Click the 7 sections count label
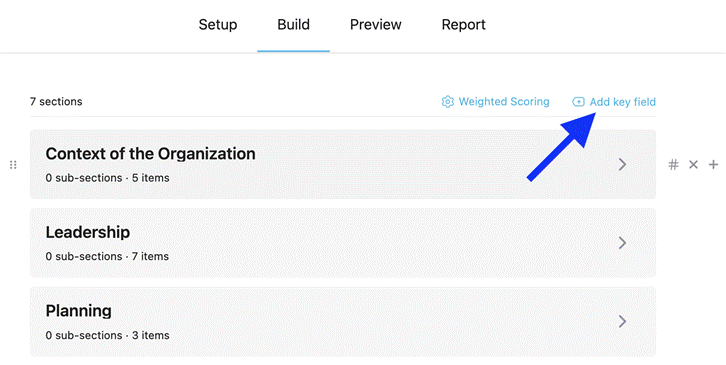Image resolution: width=726 pixels, height=365 pixels. [56, 101]
